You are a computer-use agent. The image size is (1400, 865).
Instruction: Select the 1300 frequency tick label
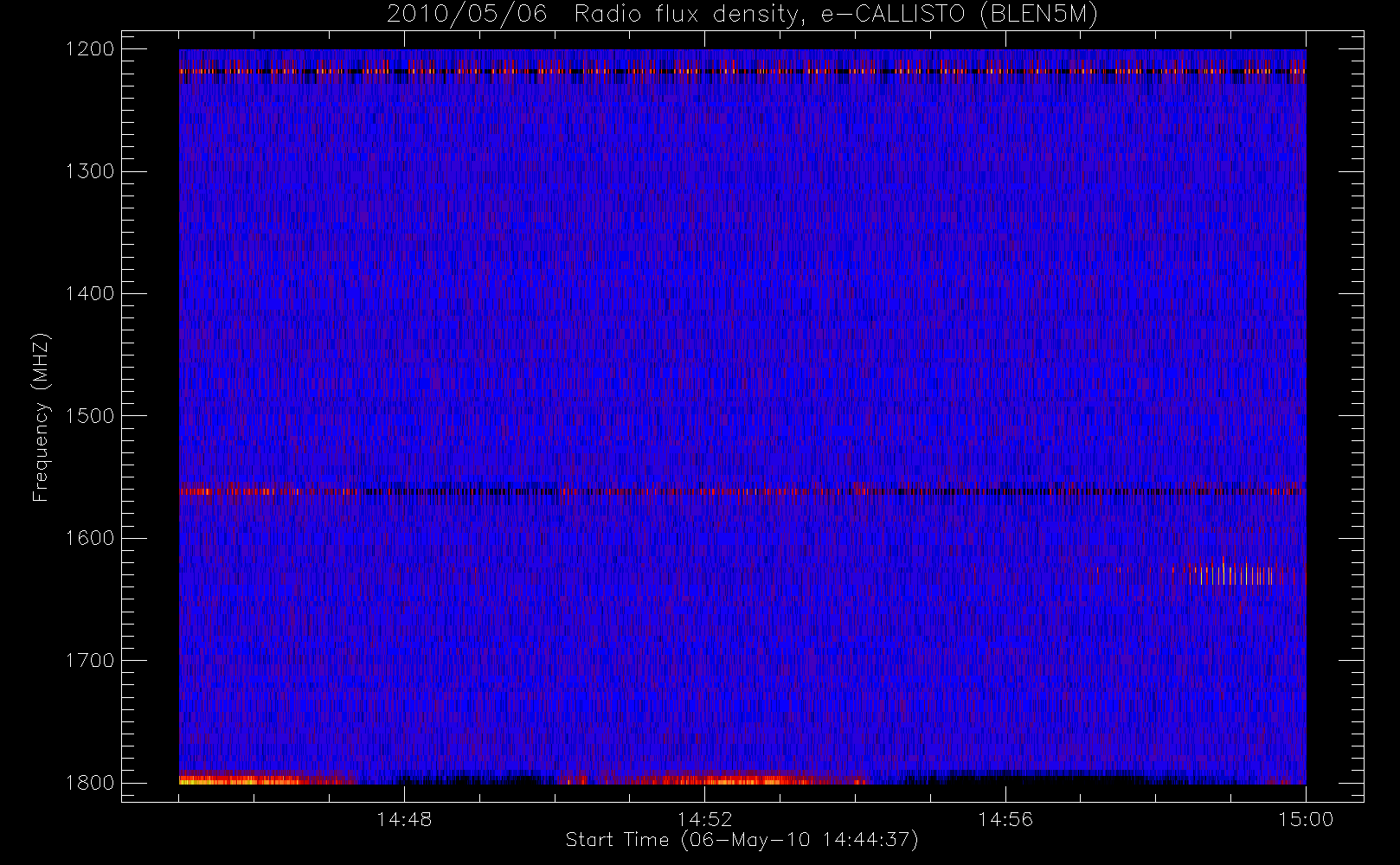point(90,171)
